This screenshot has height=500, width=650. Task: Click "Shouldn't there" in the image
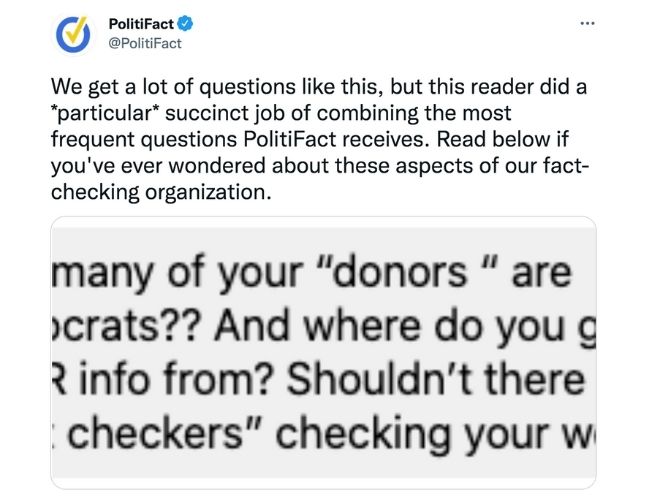tap(442, 381)
